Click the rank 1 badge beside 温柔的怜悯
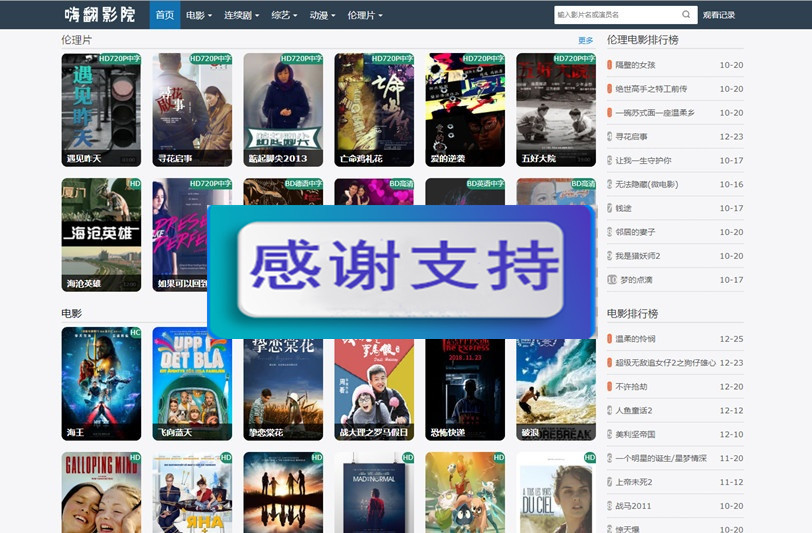 point(610,339)
